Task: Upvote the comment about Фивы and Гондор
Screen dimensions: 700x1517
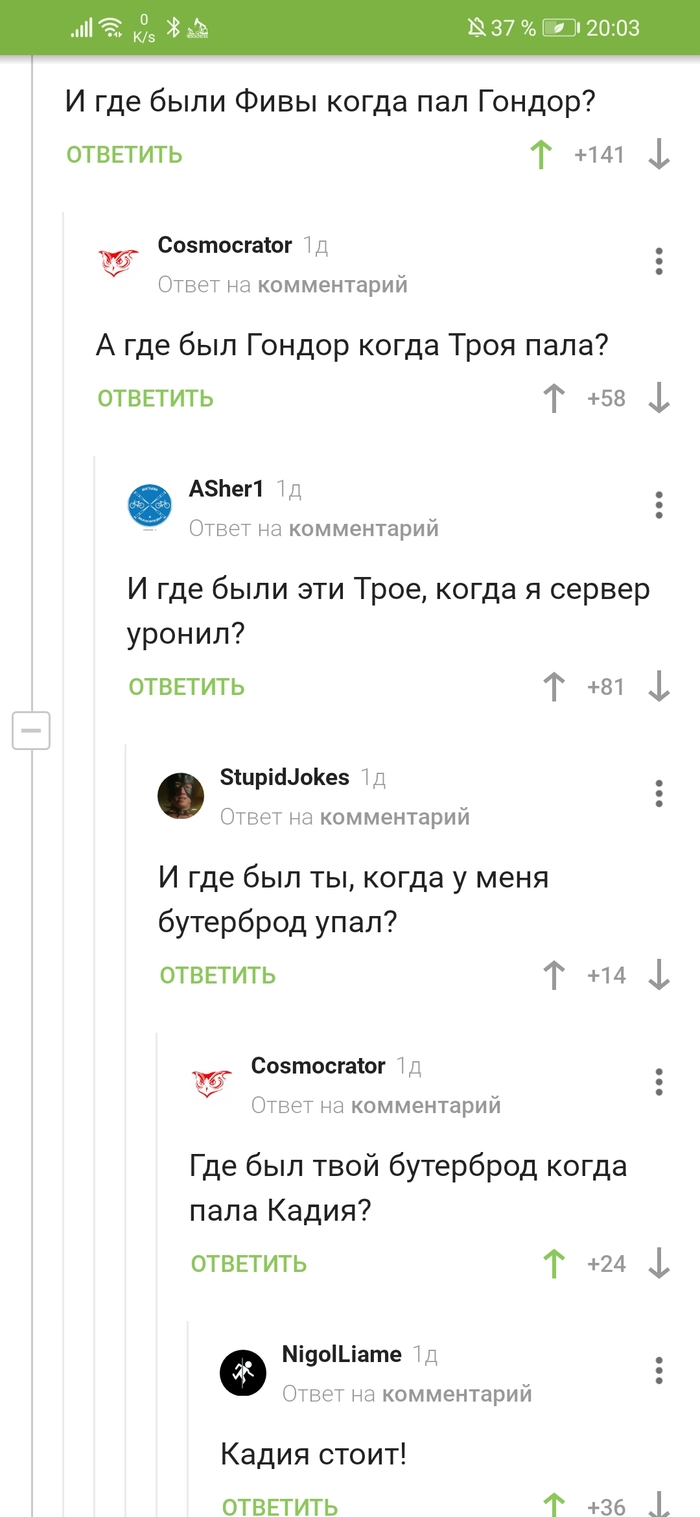Action: (541, 155)
